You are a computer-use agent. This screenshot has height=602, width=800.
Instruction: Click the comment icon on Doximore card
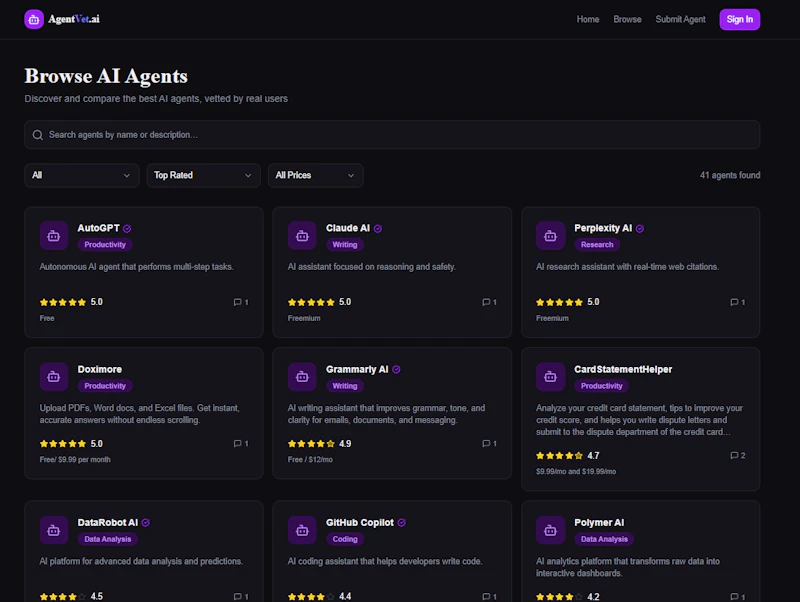(237, 443)
